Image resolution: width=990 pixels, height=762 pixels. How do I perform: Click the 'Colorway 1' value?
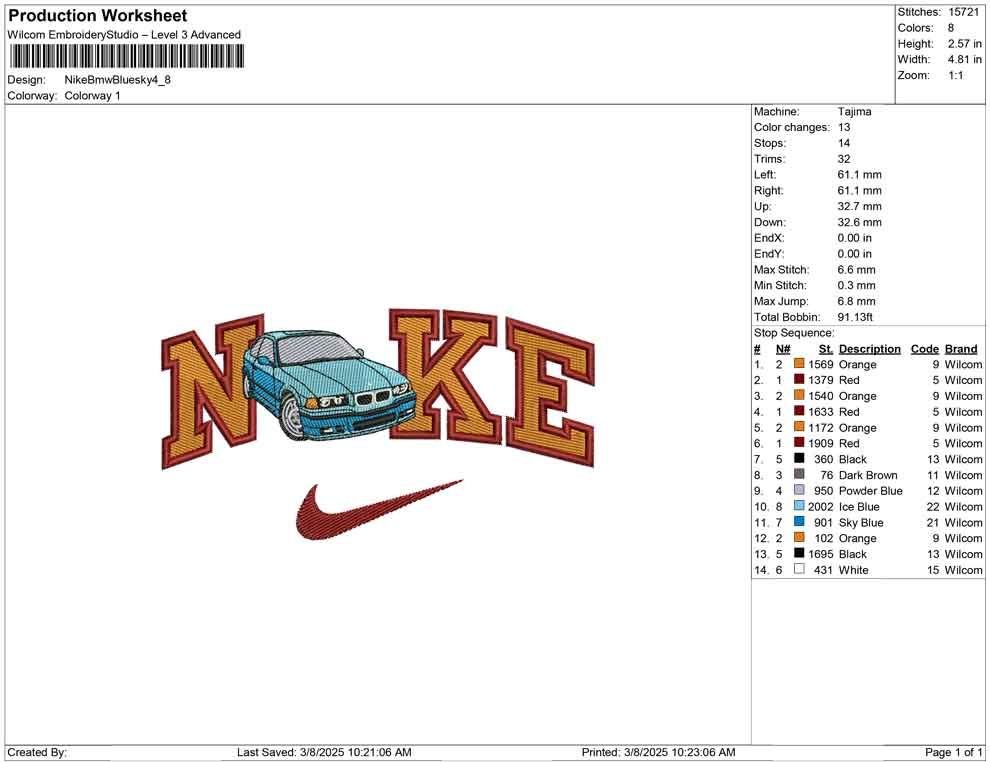pyautogui.click(x=92, y=96)
